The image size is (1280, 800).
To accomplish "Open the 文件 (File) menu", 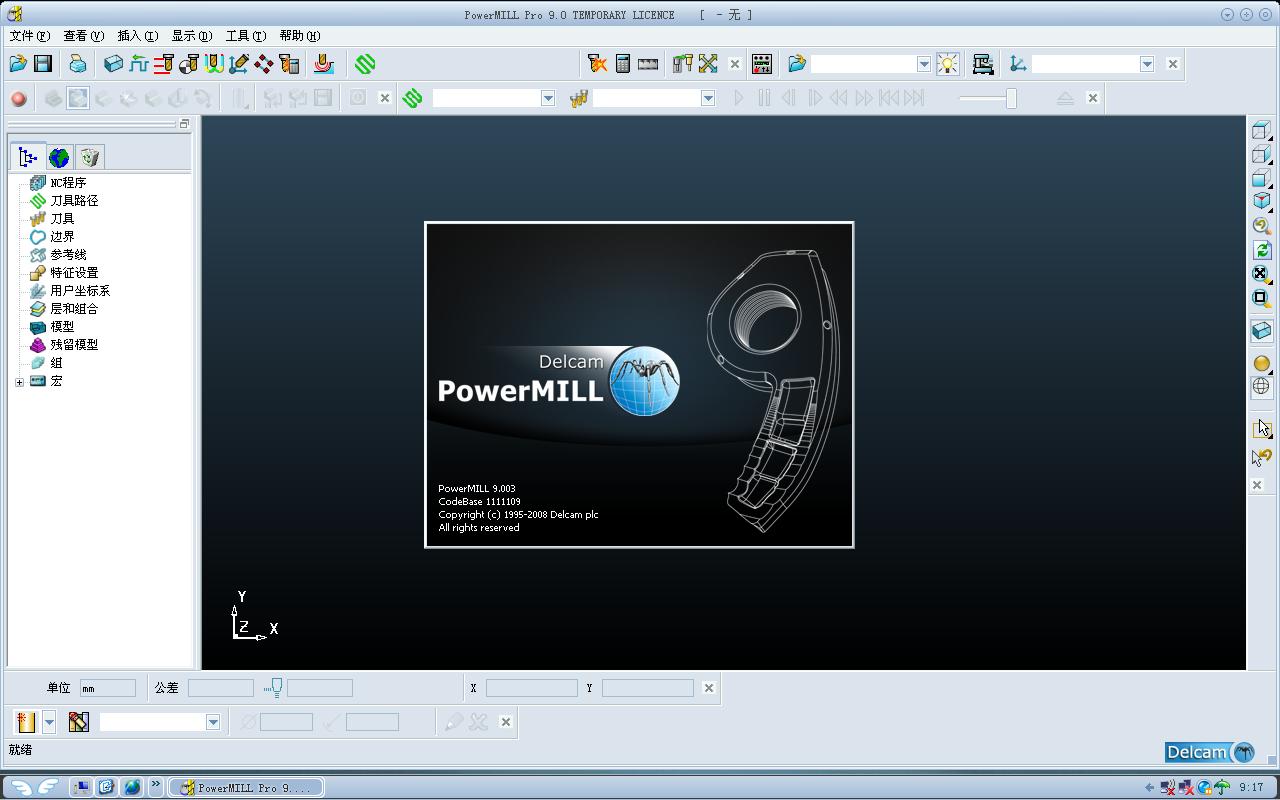I will 29,36.
